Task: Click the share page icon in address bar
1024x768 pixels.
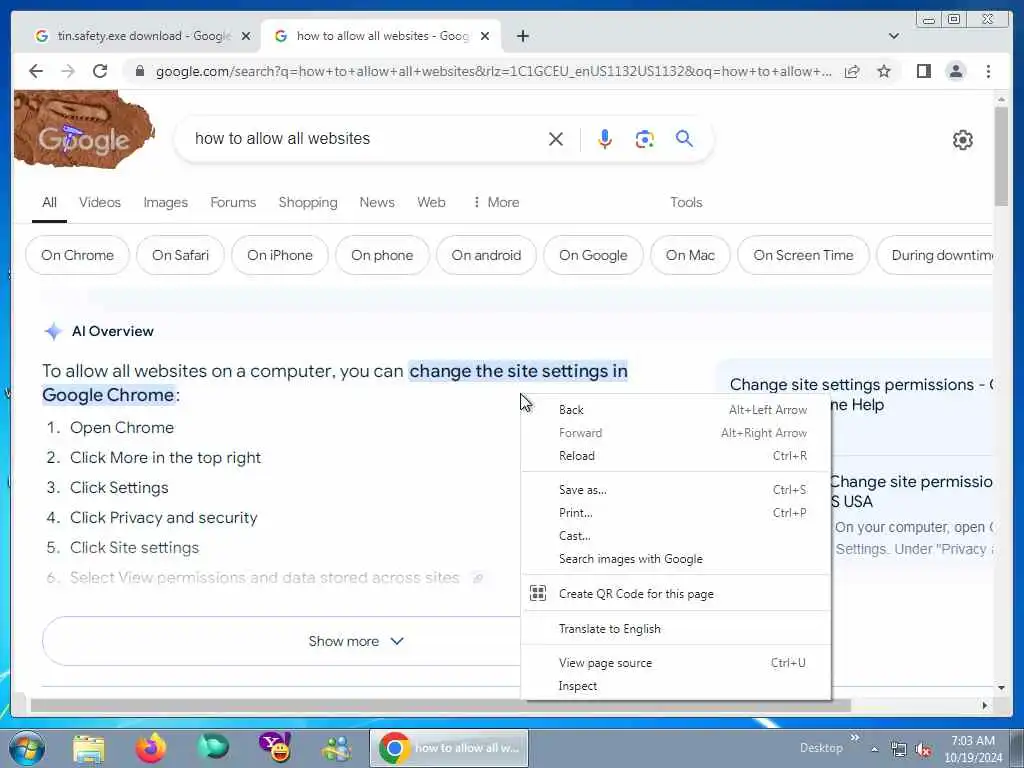Action: pyautogui.click(x=852, y=71)
